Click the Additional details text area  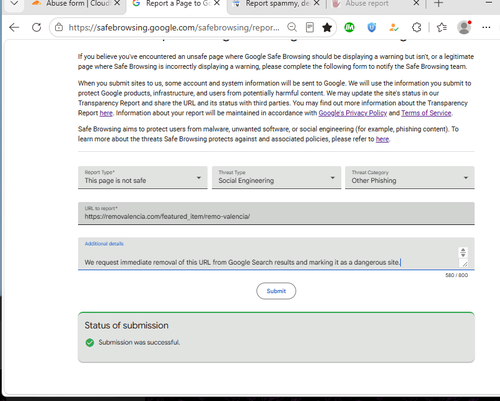[276, 254]
